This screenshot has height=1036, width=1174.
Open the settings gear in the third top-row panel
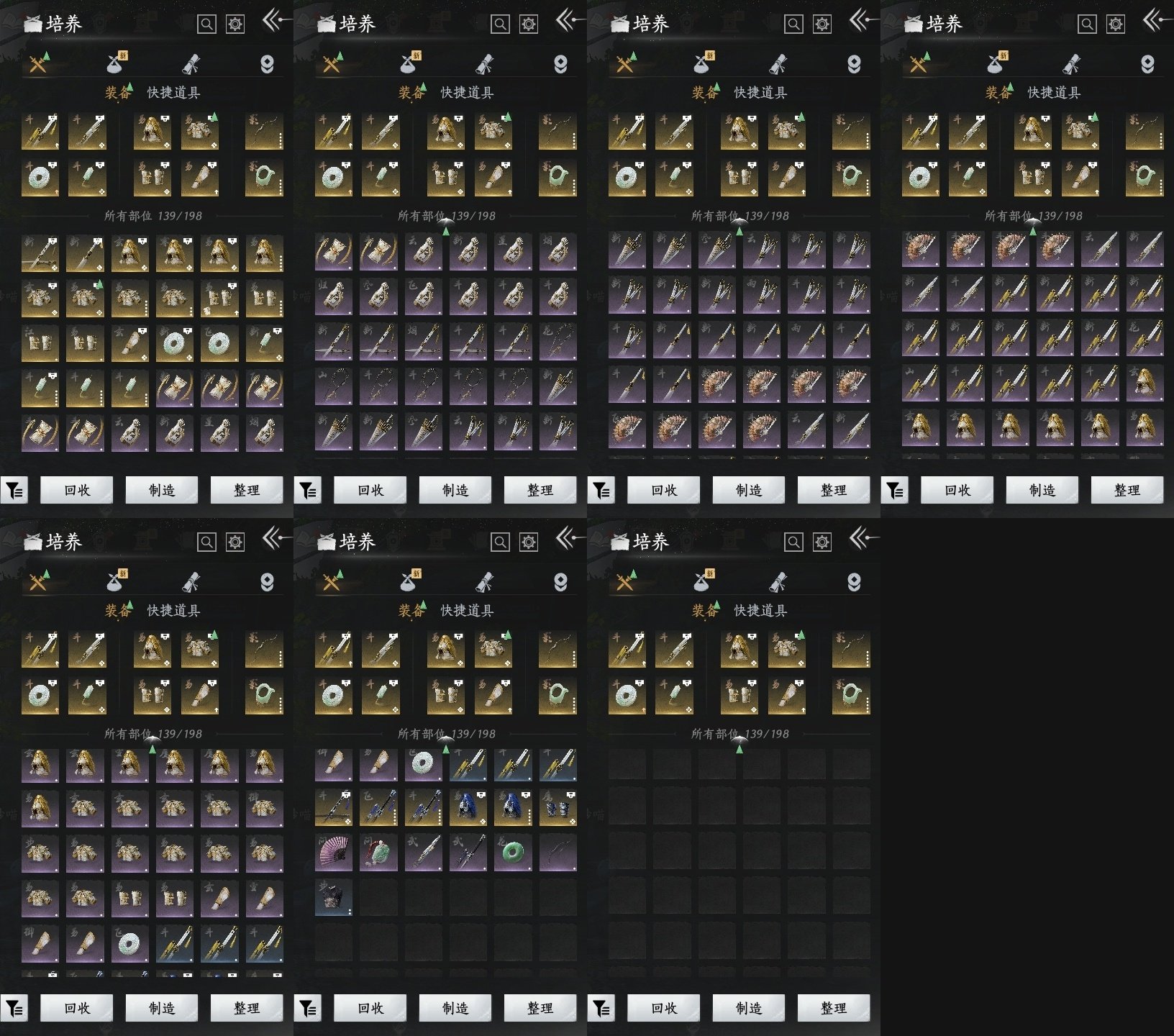822,24
